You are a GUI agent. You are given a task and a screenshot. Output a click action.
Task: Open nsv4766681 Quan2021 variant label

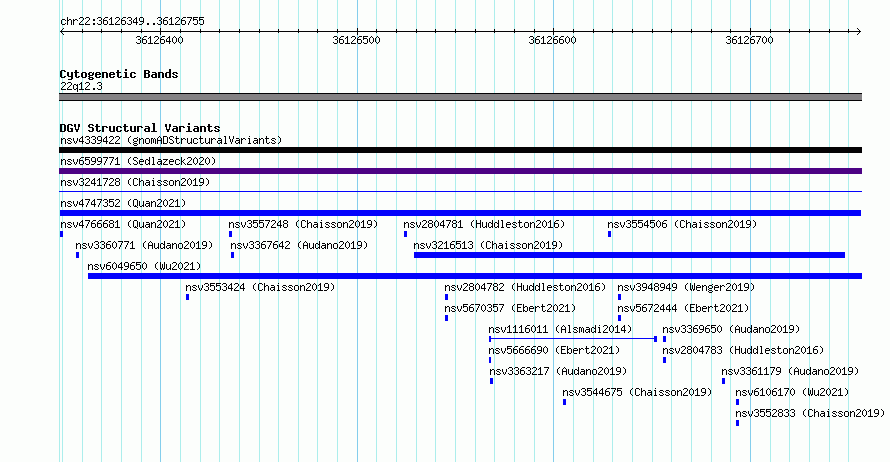coord(123,224)
